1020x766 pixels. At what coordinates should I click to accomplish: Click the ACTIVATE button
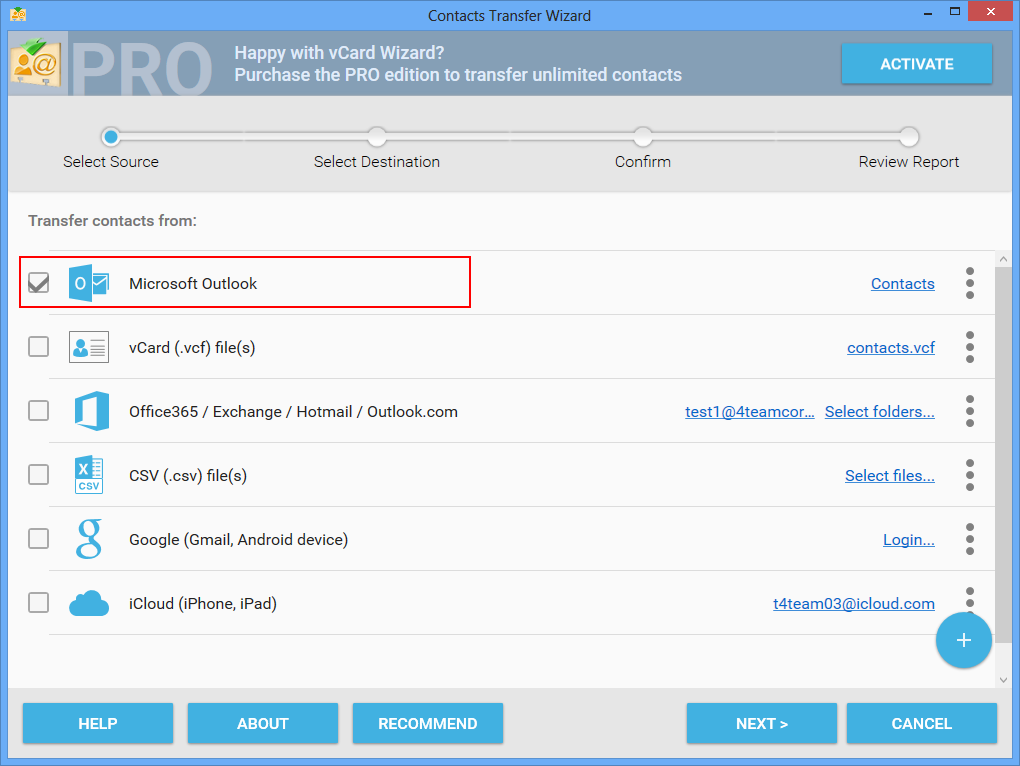point(917,64)
